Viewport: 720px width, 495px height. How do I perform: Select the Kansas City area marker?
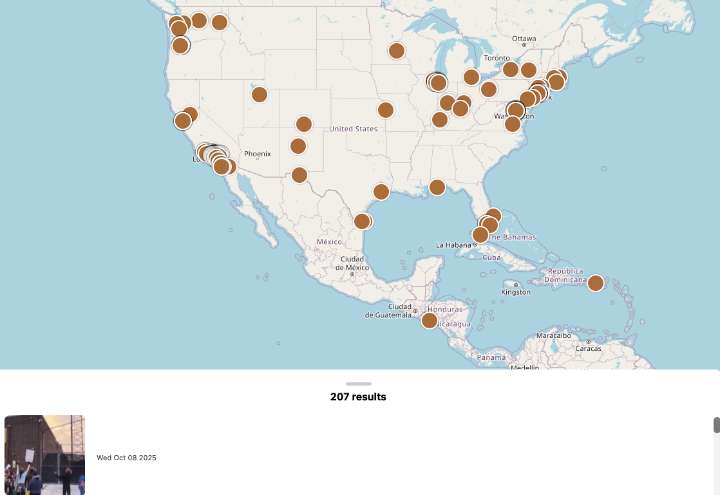click(385, 109)
